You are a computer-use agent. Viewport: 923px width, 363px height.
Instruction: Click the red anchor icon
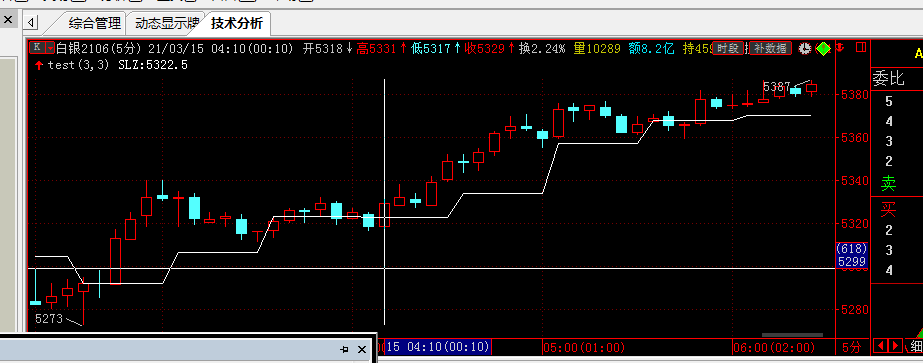click(x=840, y=47)
